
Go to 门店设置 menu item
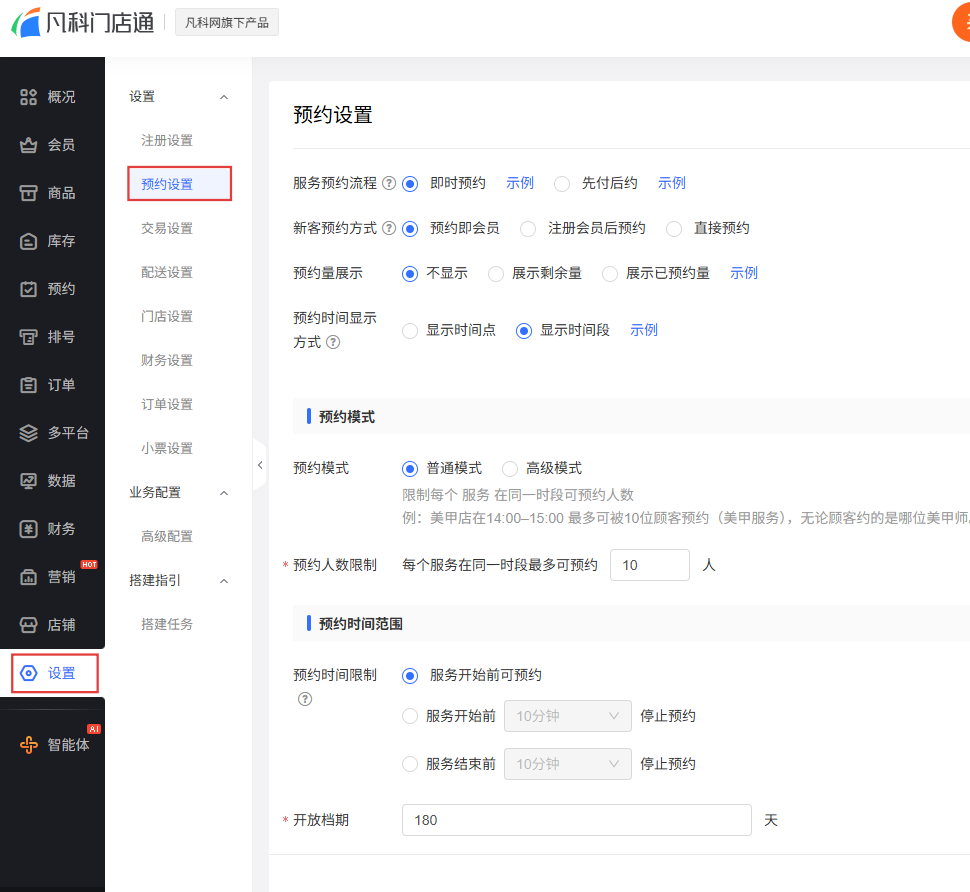167,316
